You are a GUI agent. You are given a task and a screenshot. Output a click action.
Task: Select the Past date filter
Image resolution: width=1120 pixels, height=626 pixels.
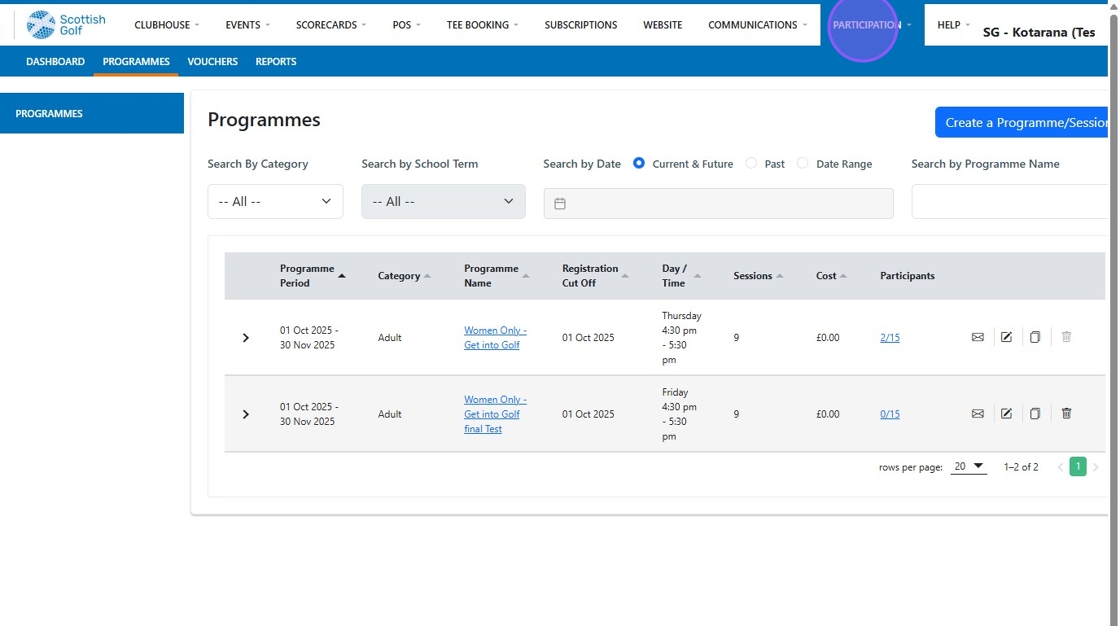(751, 163)
